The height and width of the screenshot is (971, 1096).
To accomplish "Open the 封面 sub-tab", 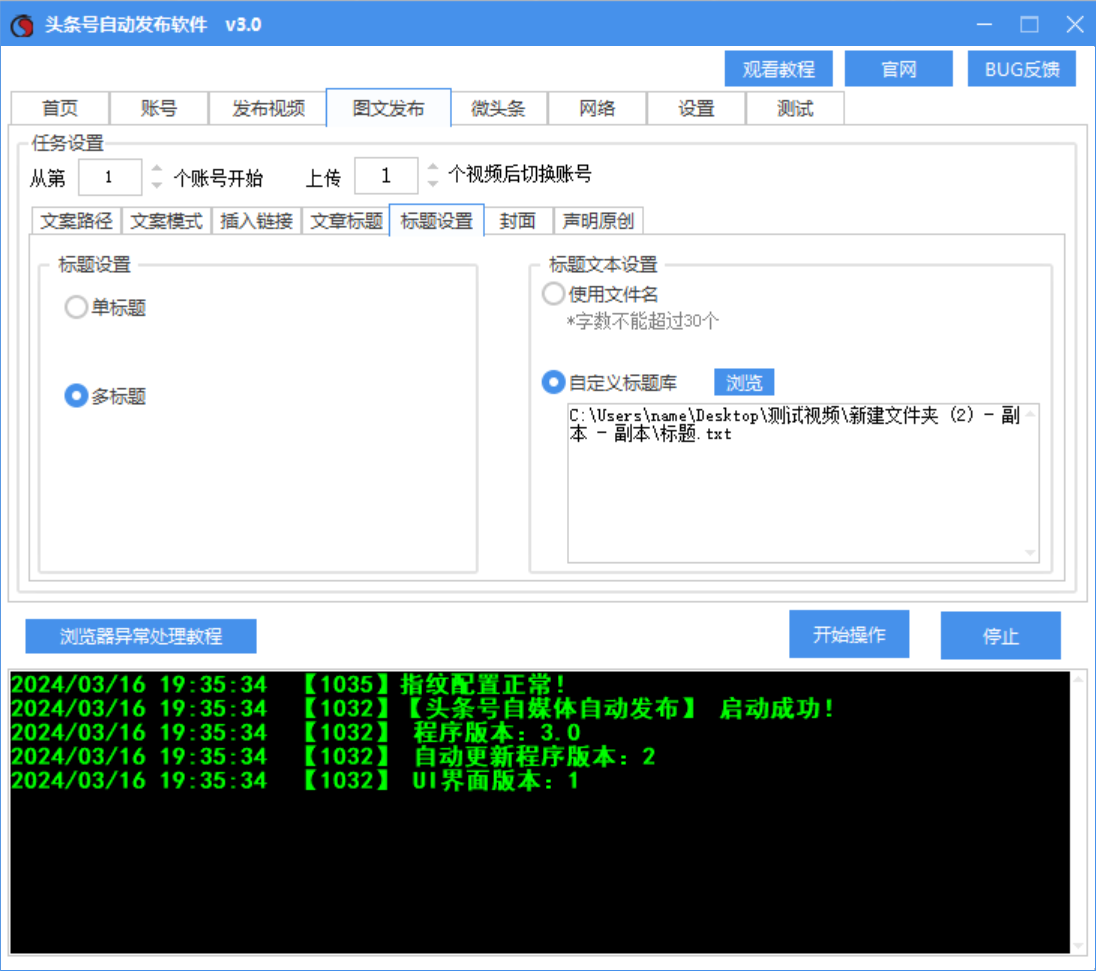I will 518,221.
